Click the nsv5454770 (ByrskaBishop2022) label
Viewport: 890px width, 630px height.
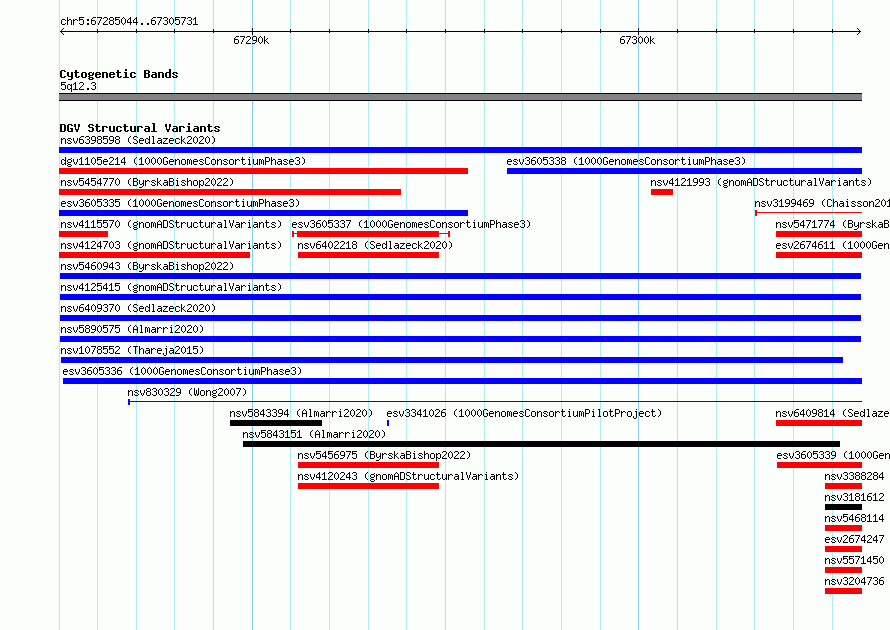[147, 182]
